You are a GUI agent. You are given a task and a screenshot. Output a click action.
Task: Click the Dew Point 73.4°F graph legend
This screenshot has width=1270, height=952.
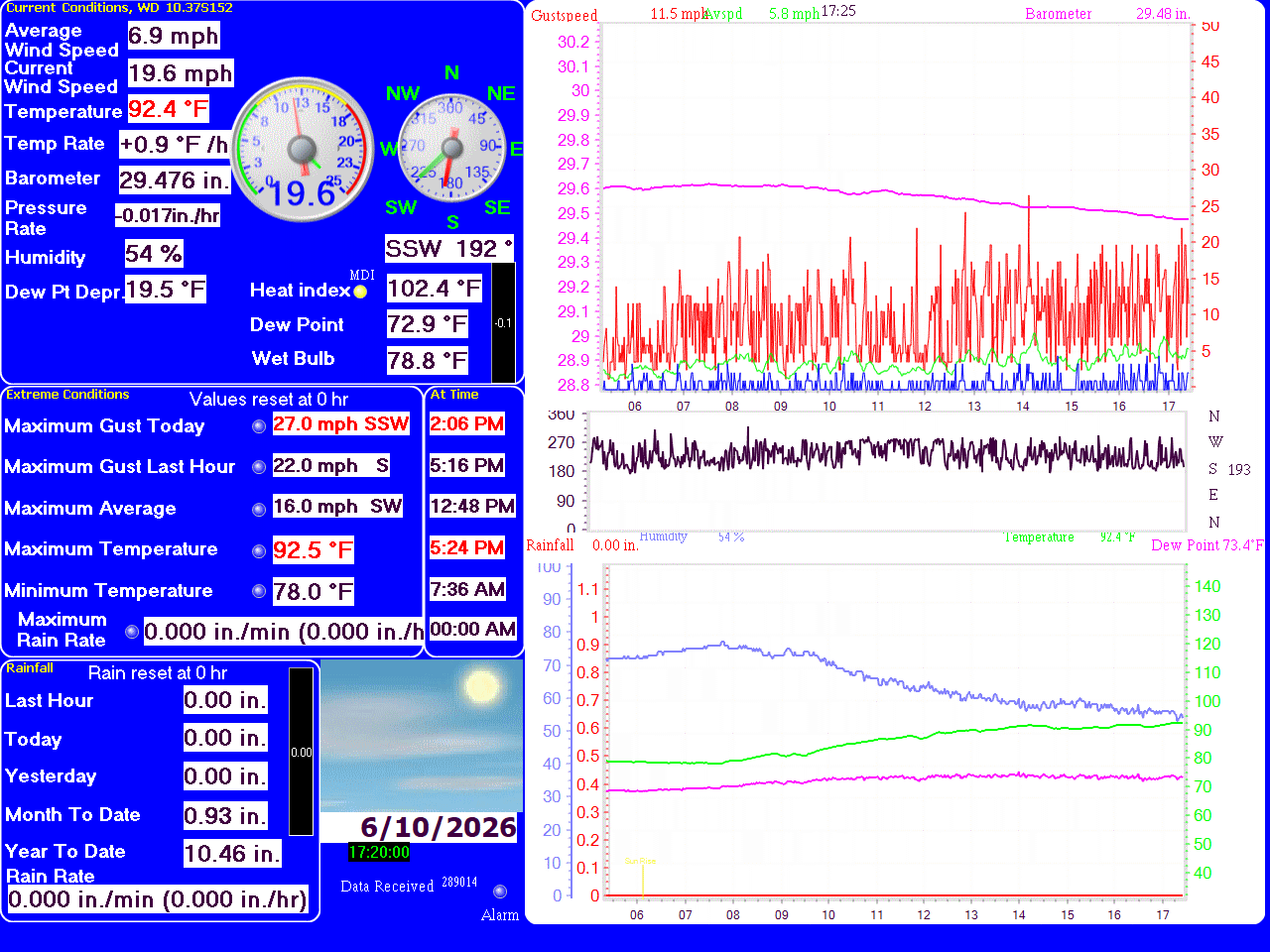point(1207,545)
